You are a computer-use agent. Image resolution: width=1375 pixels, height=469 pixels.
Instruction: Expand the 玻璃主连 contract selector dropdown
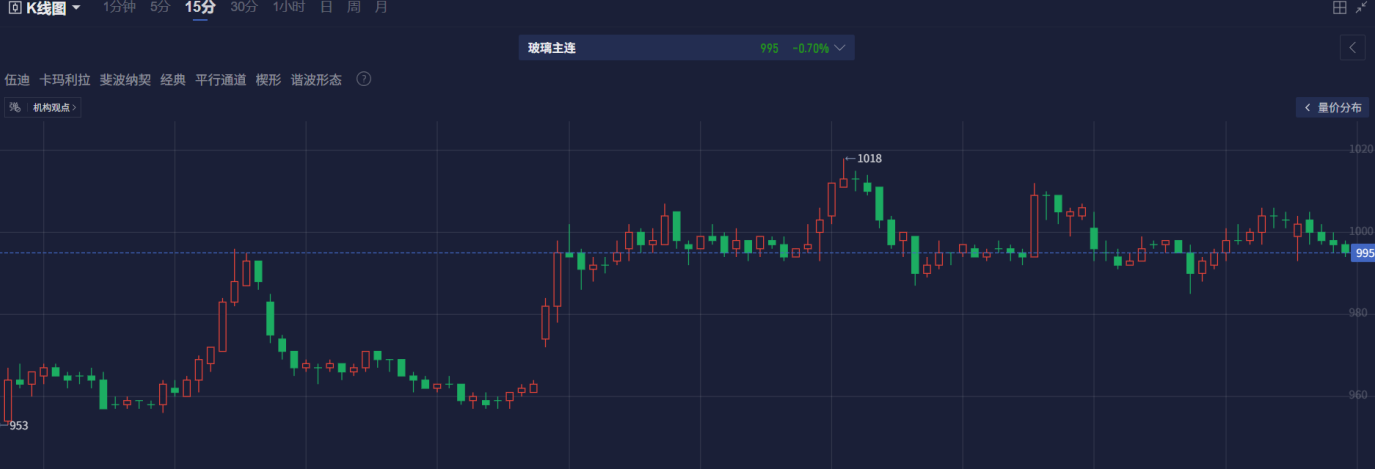point(840,48)
